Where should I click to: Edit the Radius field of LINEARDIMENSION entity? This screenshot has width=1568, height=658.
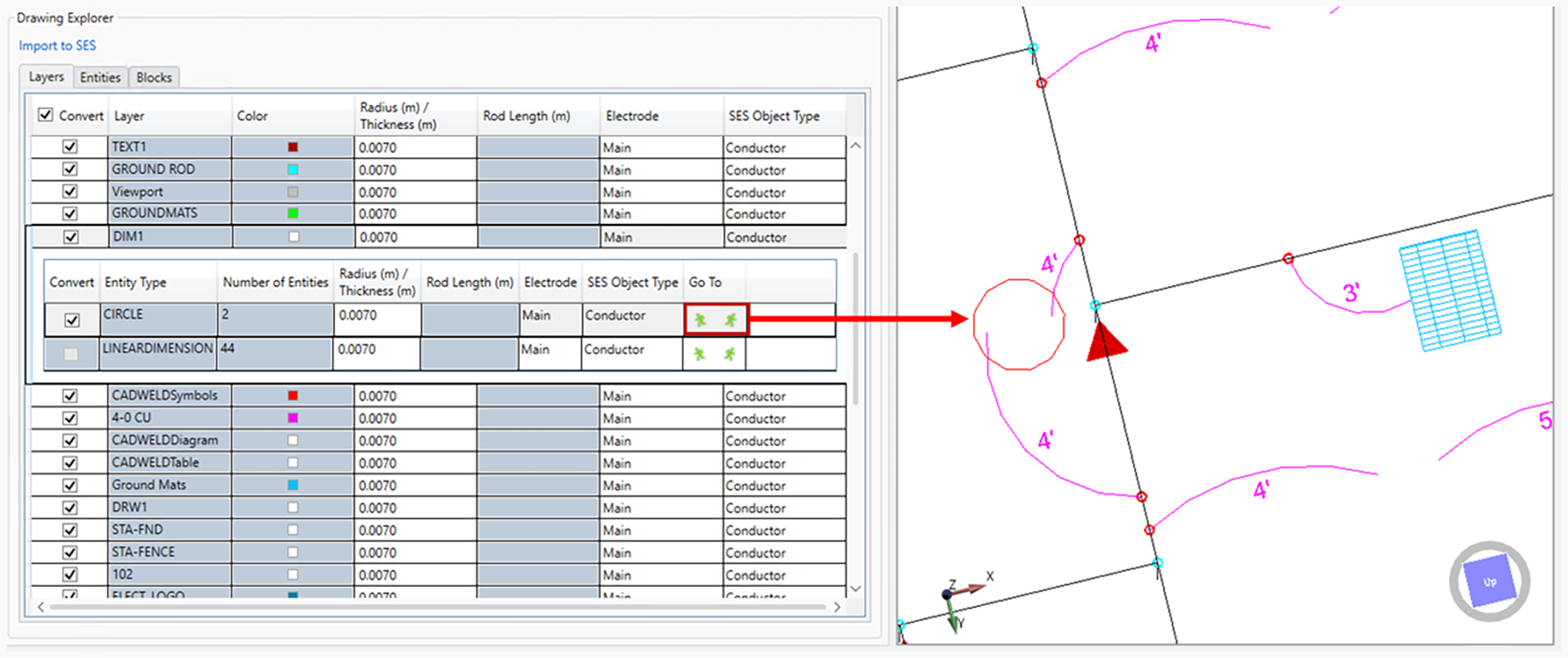[377, 354]
